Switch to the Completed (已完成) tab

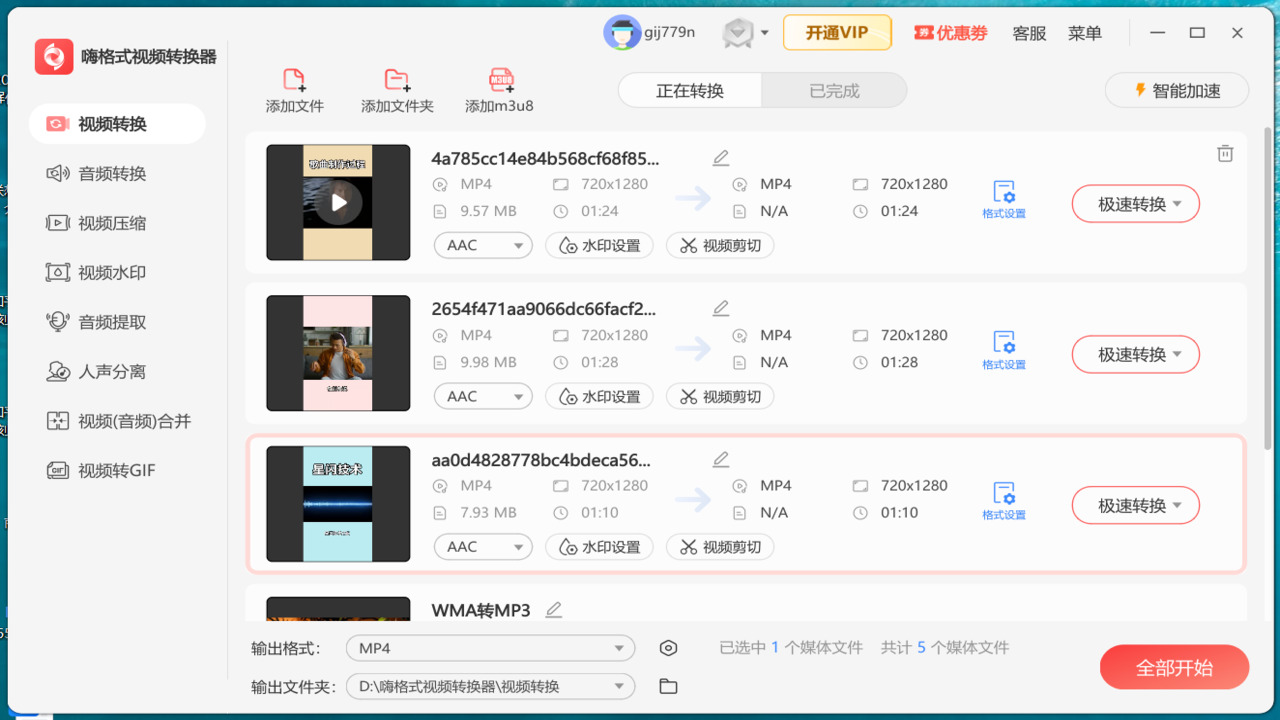pyautogui.click(x=834, y=91)
